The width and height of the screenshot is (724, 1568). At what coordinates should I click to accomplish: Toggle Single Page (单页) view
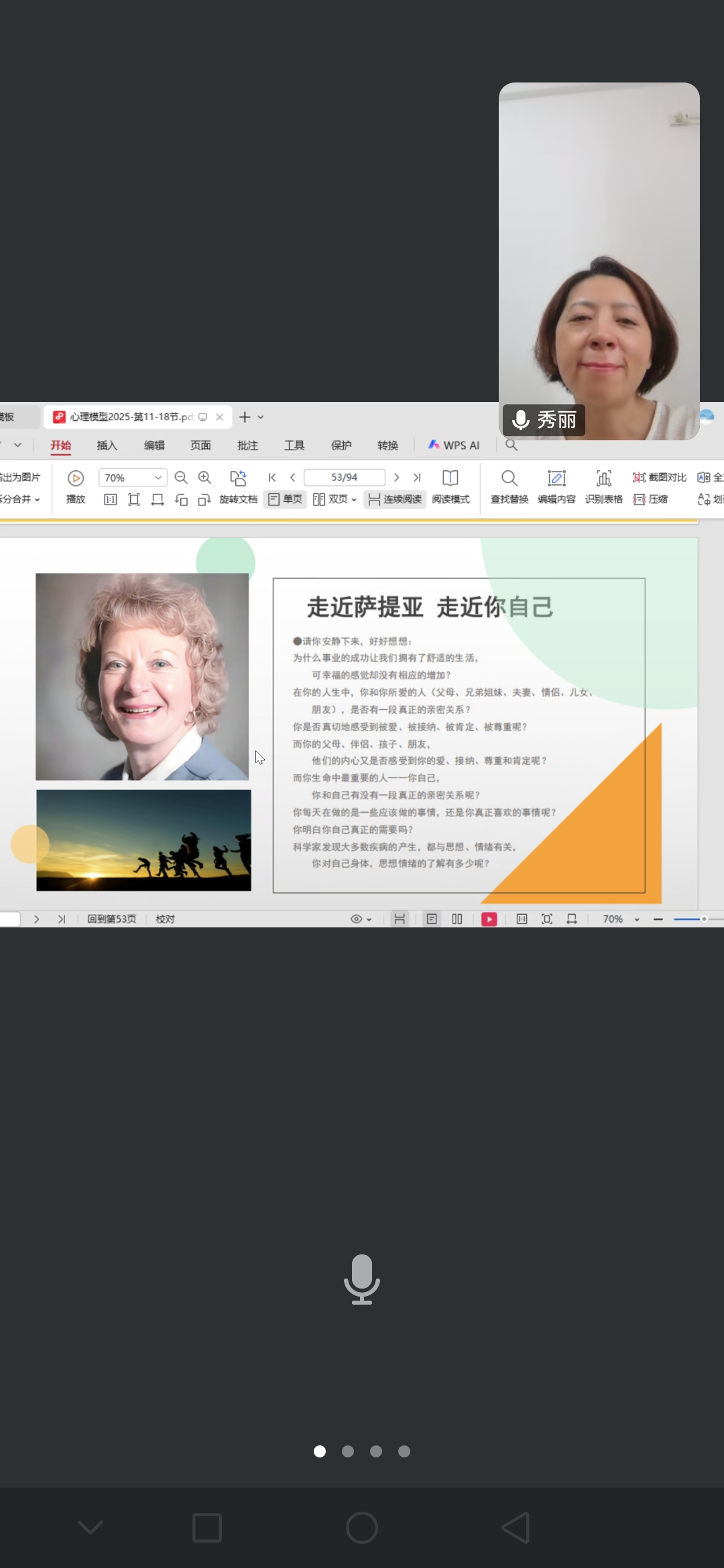point(286,499)
